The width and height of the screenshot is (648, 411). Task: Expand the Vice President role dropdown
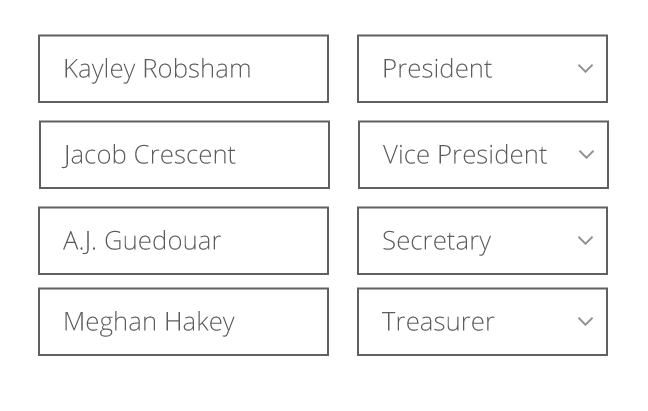(483, 155)
